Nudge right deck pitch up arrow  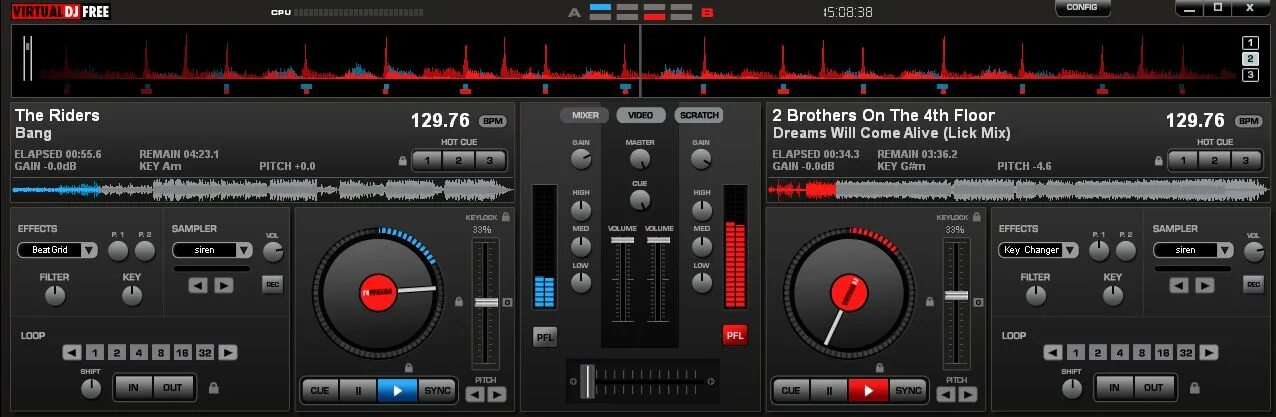click(x=967, y=394)
